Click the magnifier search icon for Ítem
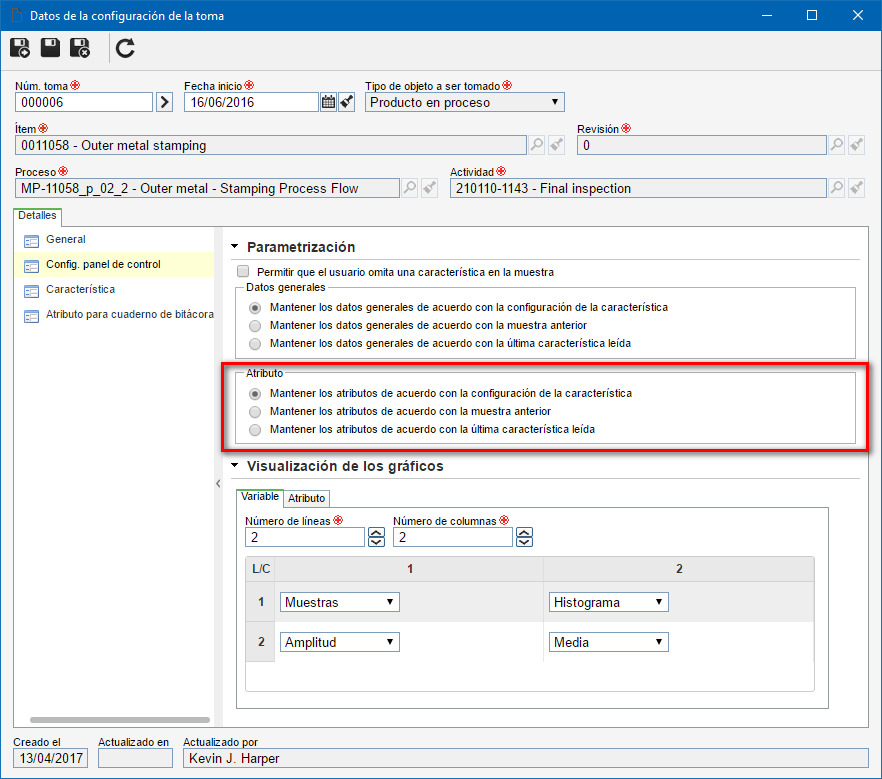 [x=537, y=145]
